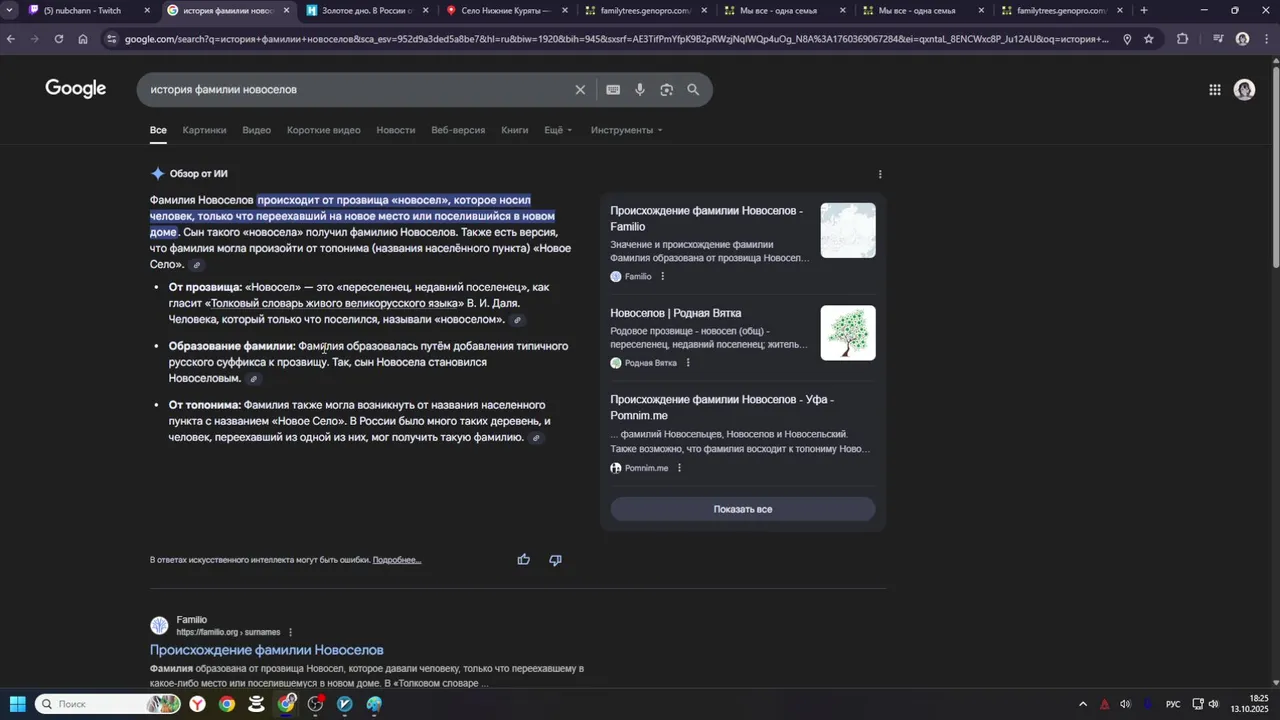Click the «Показать все» sources button
Viewport: 1280px width, 720px height.
(743, 509)
